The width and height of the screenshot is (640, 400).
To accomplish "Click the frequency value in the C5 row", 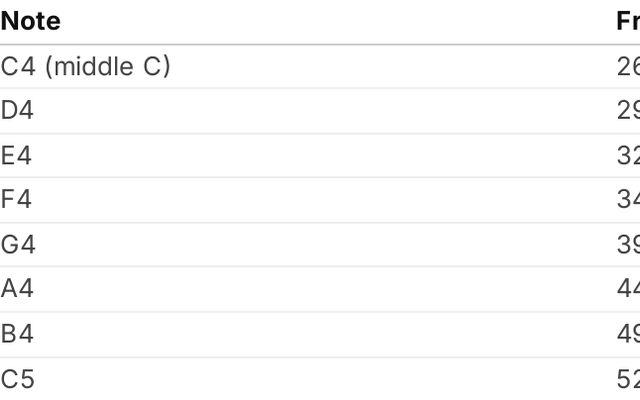I will point(629,379).
